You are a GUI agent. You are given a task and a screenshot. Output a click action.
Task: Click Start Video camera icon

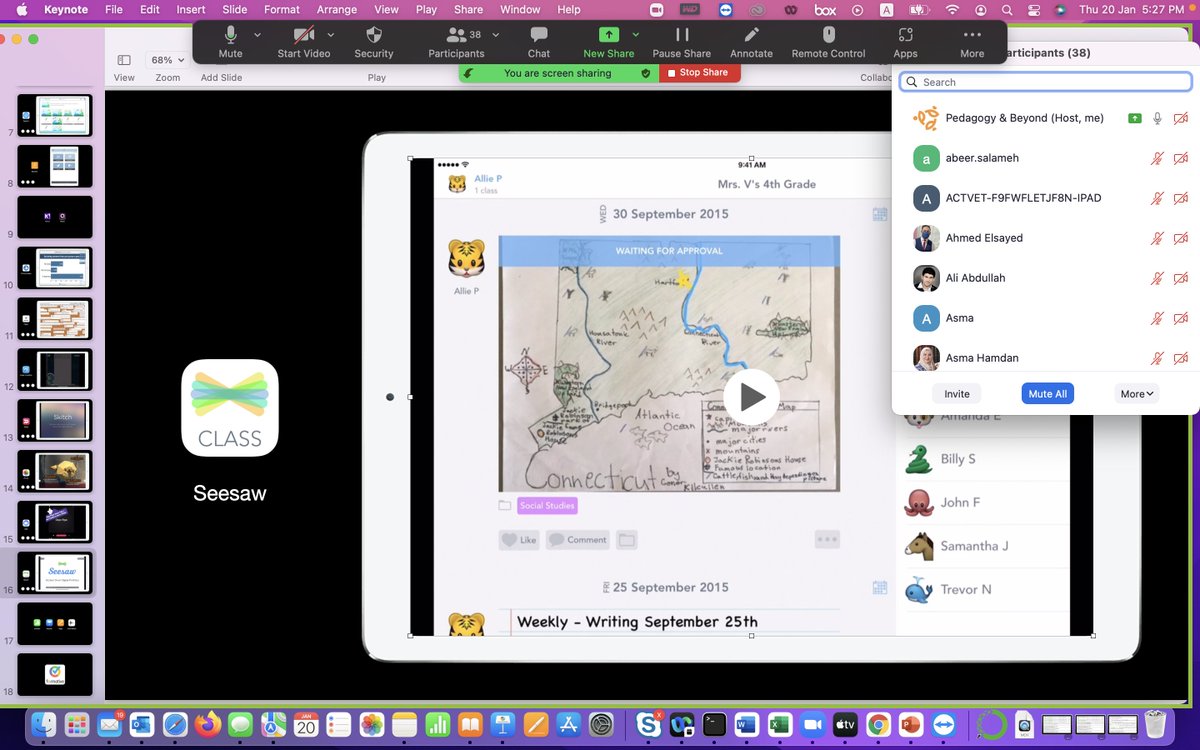[x=304, y=34]
